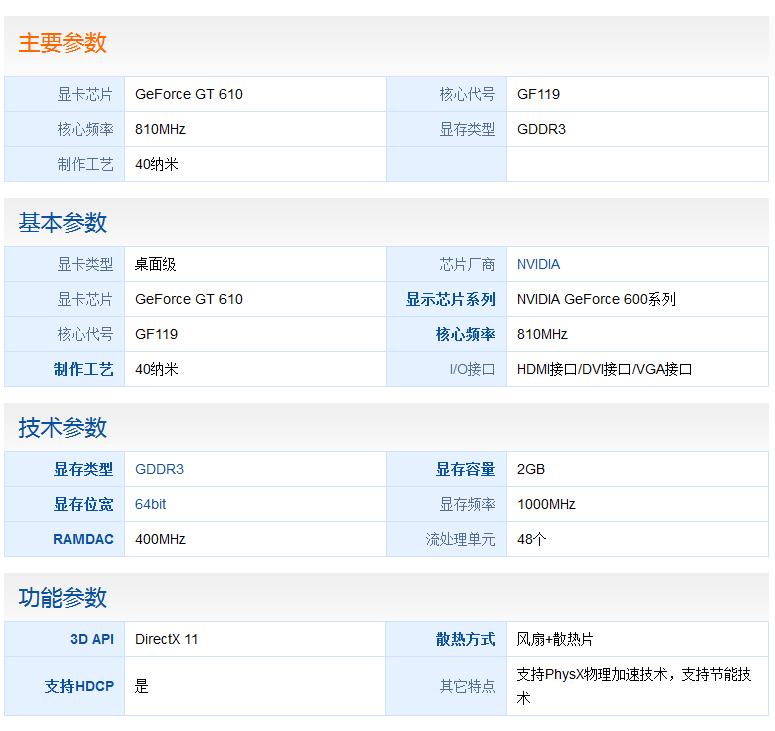Screen dimensions: 775x731
Task: Click the grey 制作工艺 label in 主要参数
Action: (x=85, y=165)
